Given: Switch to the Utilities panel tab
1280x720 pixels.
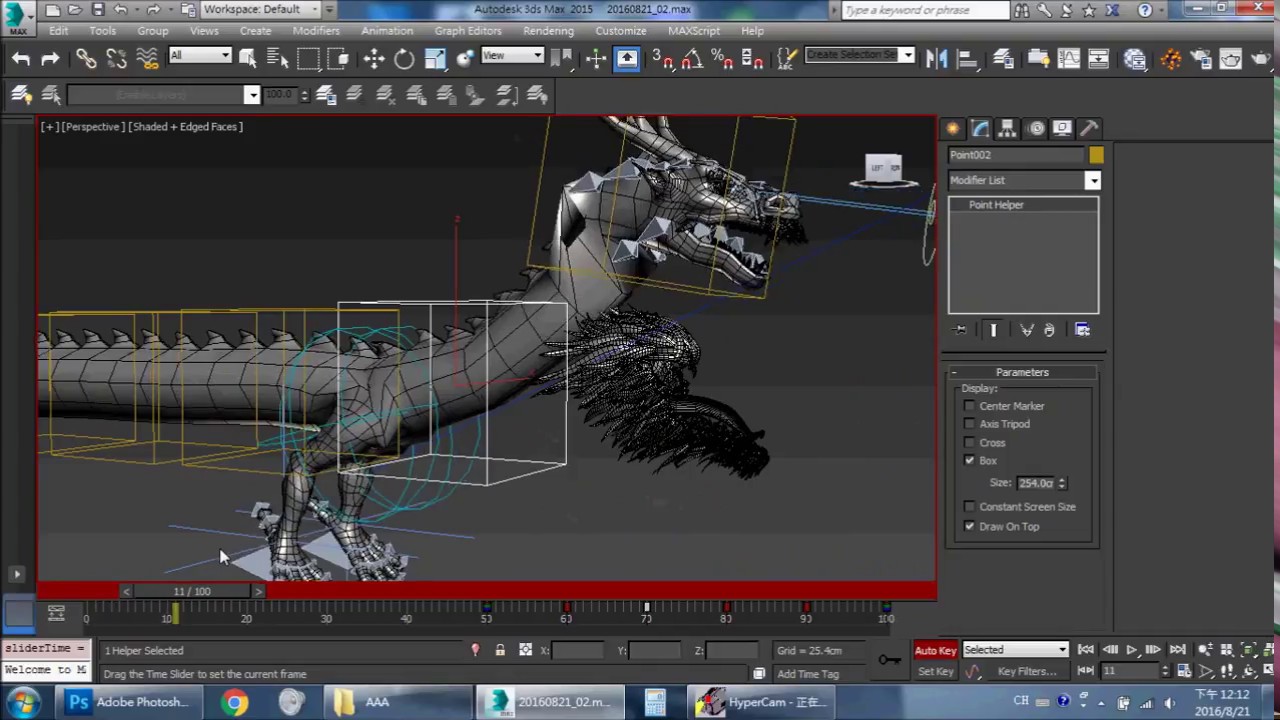Looking at the screenshot, I should click(x=1090, y=128).
